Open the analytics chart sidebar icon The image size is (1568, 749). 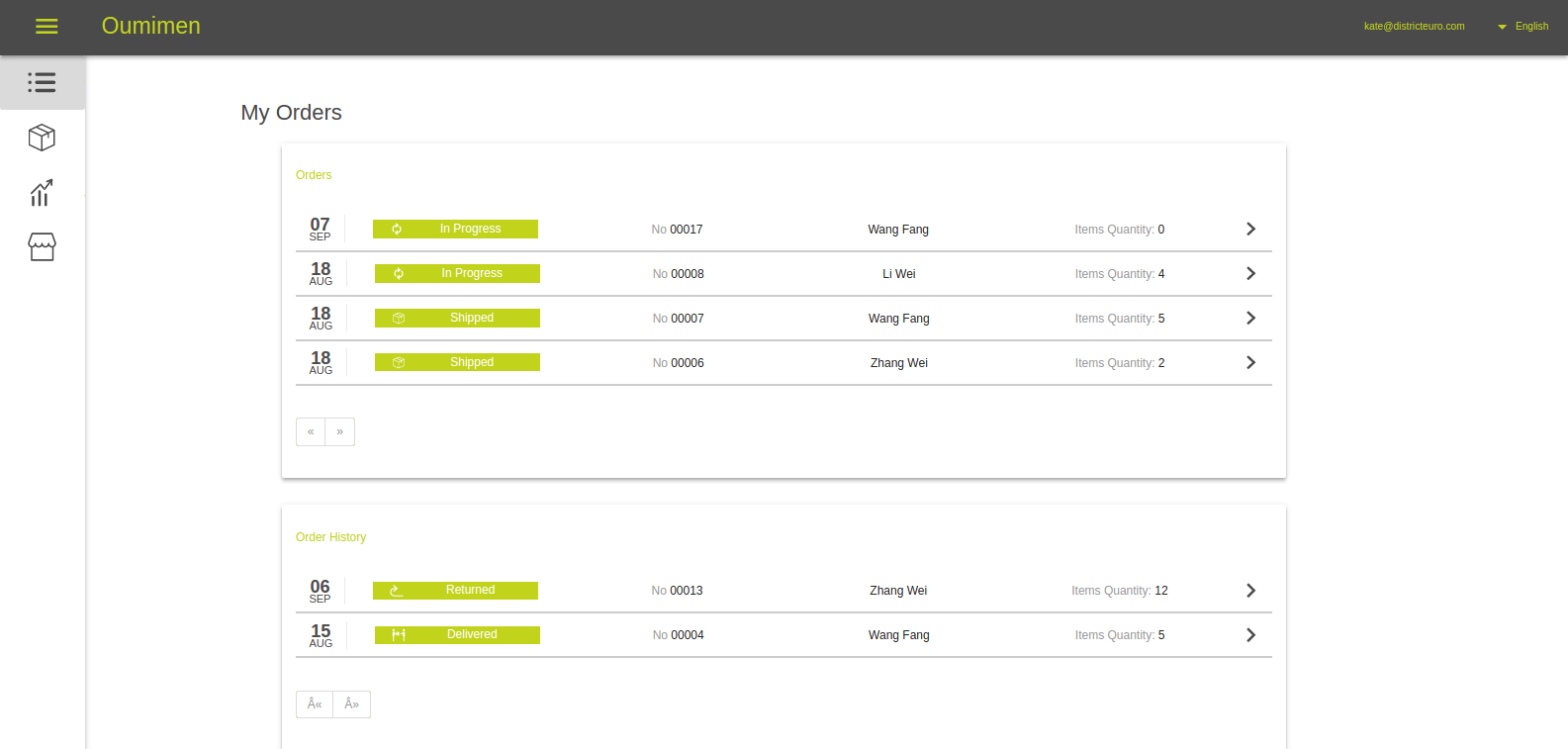tap(42, 192)
